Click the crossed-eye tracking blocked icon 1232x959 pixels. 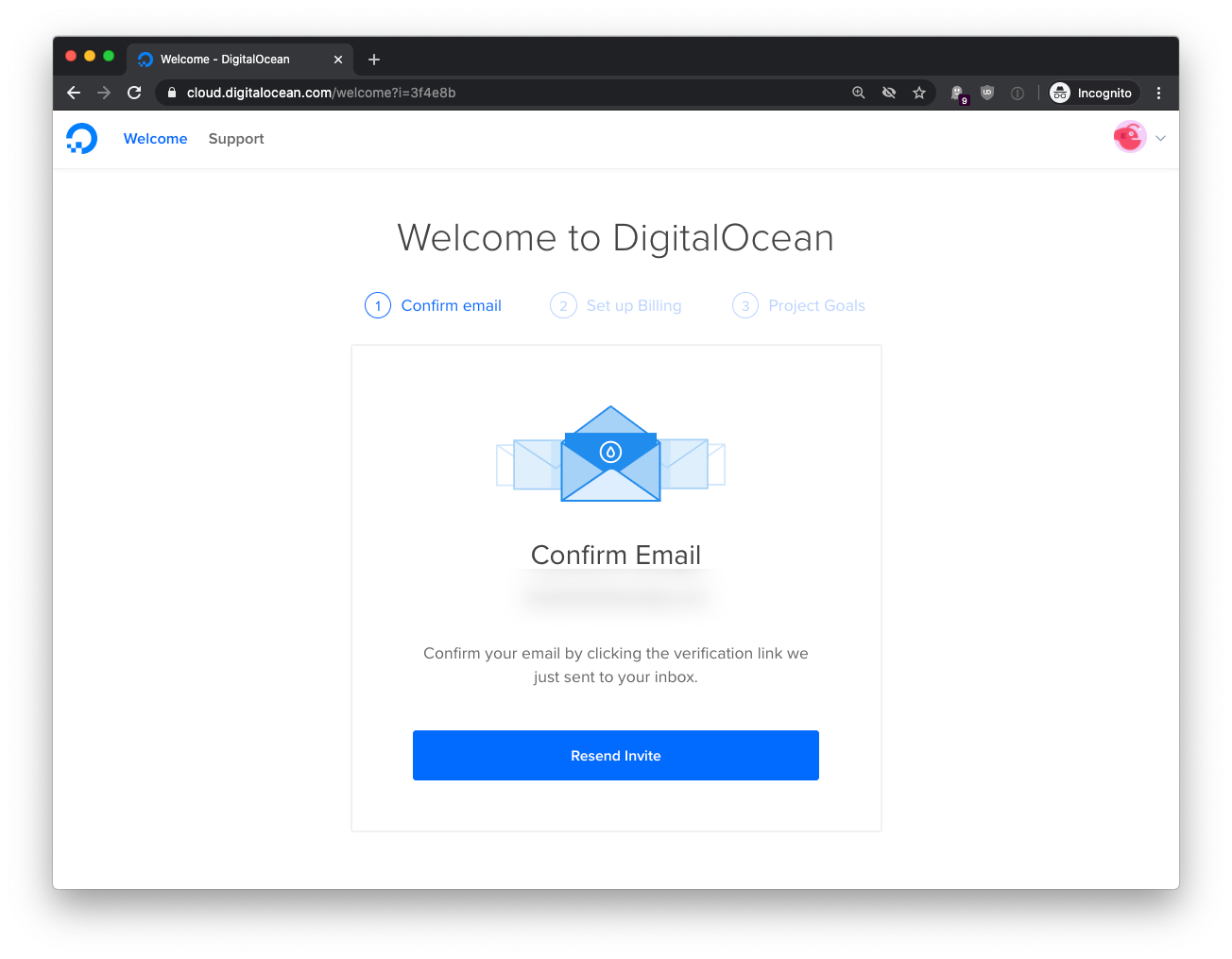(889, 93)
